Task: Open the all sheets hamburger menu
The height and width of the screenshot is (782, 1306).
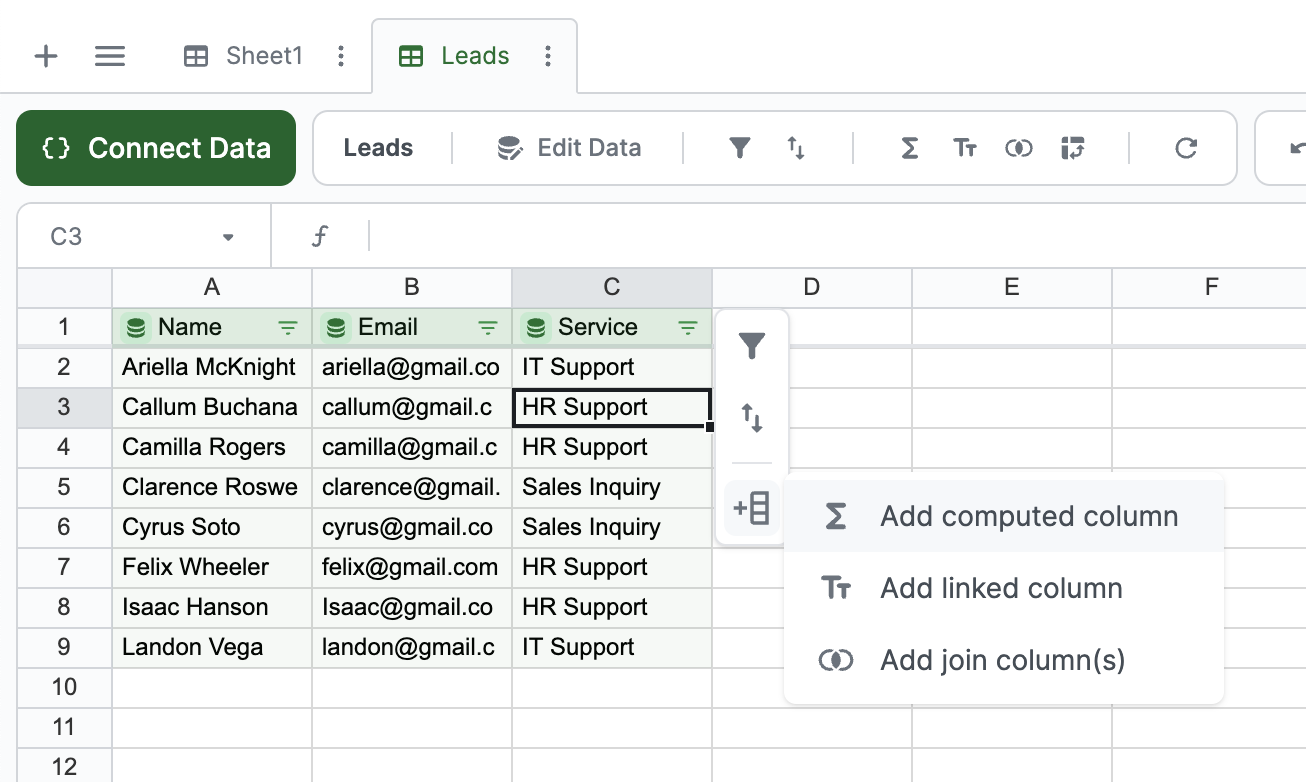Action: point(110,56)
